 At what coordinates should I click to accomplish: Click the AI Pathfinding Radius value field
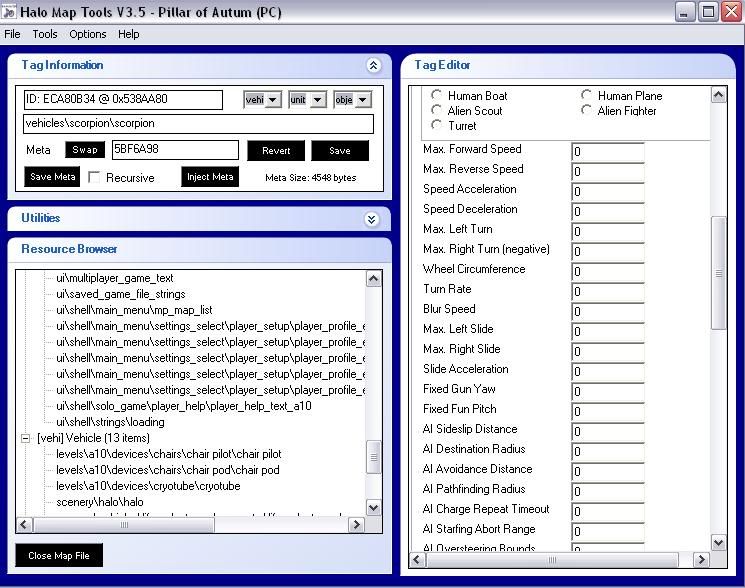(x=608, y=491)
